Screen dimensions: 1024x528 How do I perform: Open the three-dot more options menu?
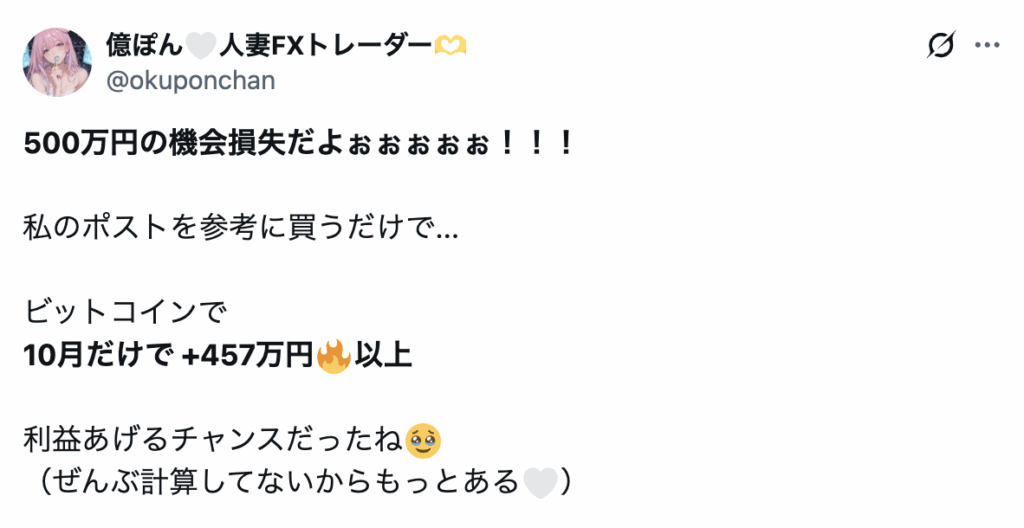click(987, 45)
